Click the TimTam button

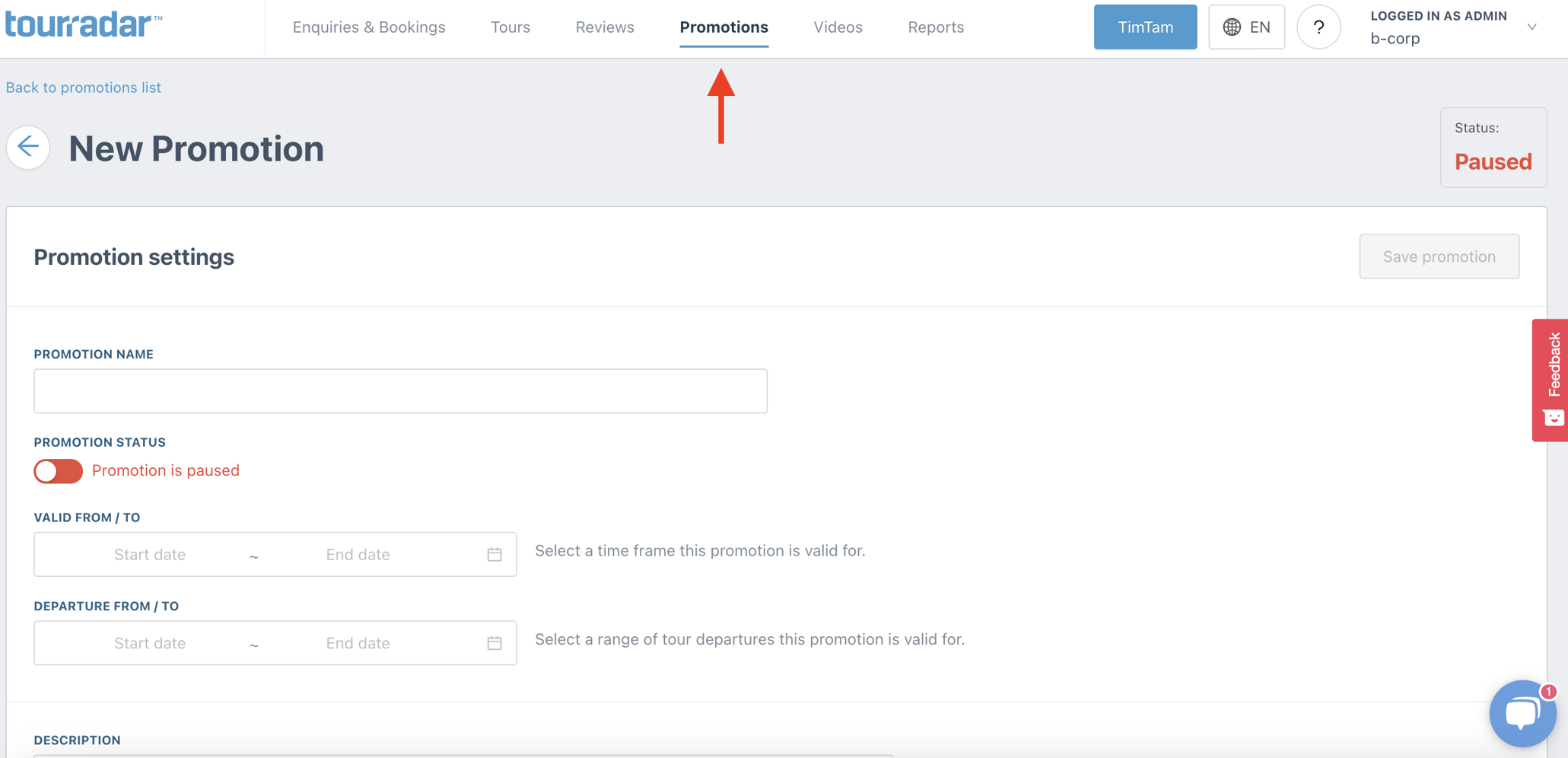point(1144,27)
